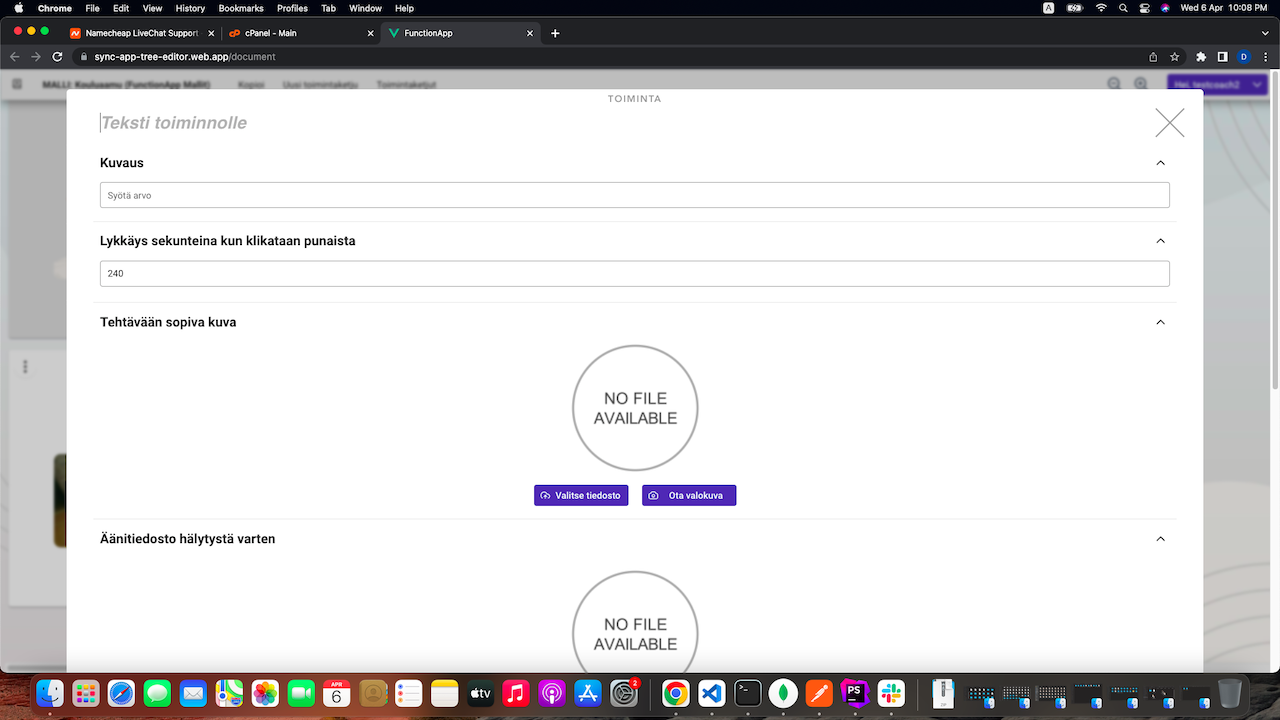
Task: Collapse the Tehtävään sopiva kuva section
Action: point(1160,322)
